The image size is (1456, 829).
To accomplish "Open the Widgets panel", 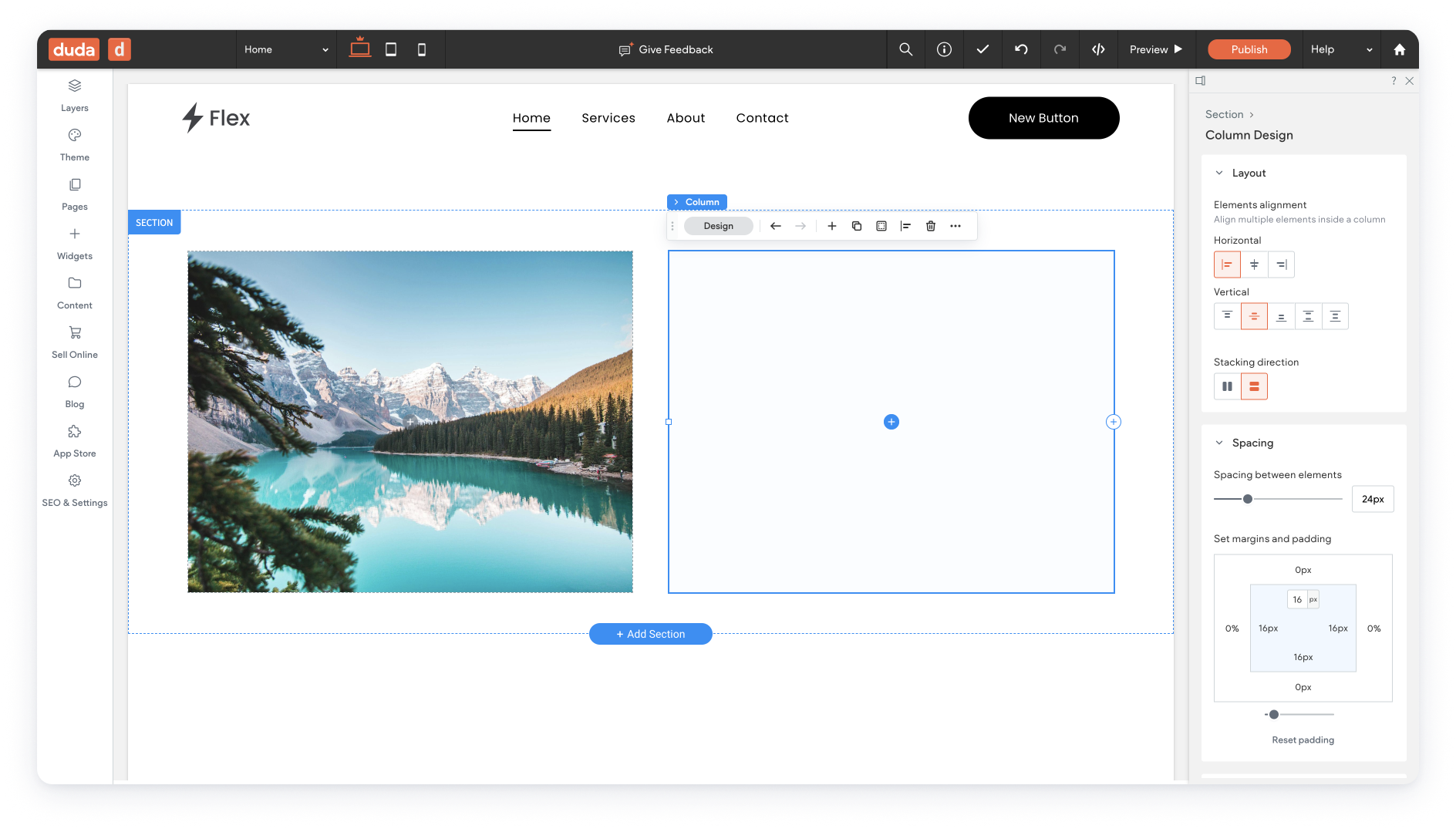I will [x=75, y=244].
